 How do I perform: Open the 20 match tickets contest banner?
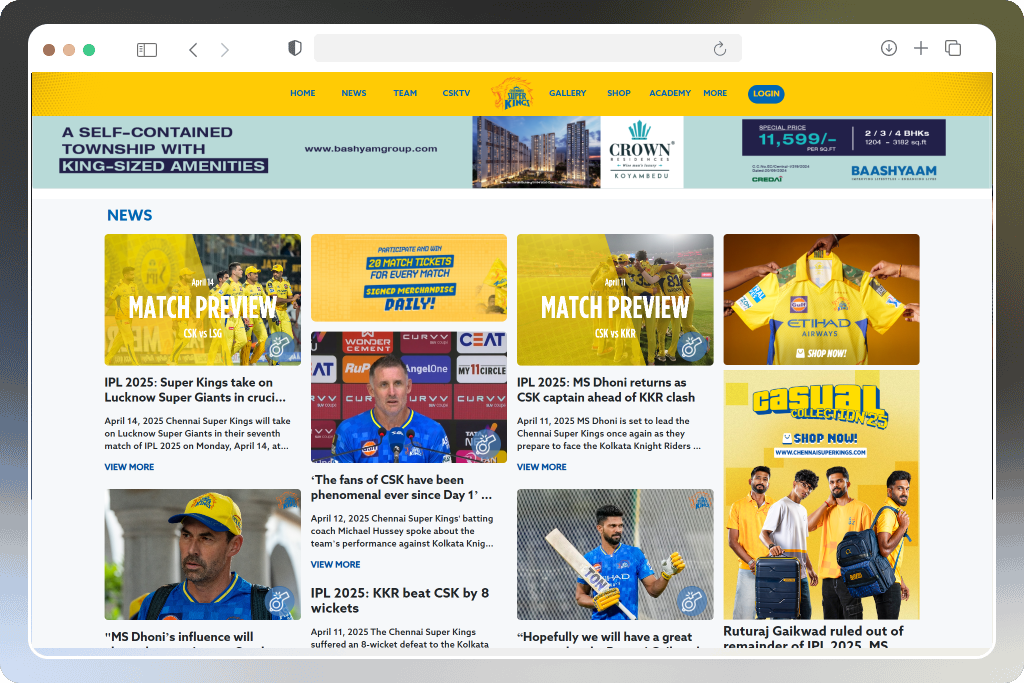pos(409,278)
